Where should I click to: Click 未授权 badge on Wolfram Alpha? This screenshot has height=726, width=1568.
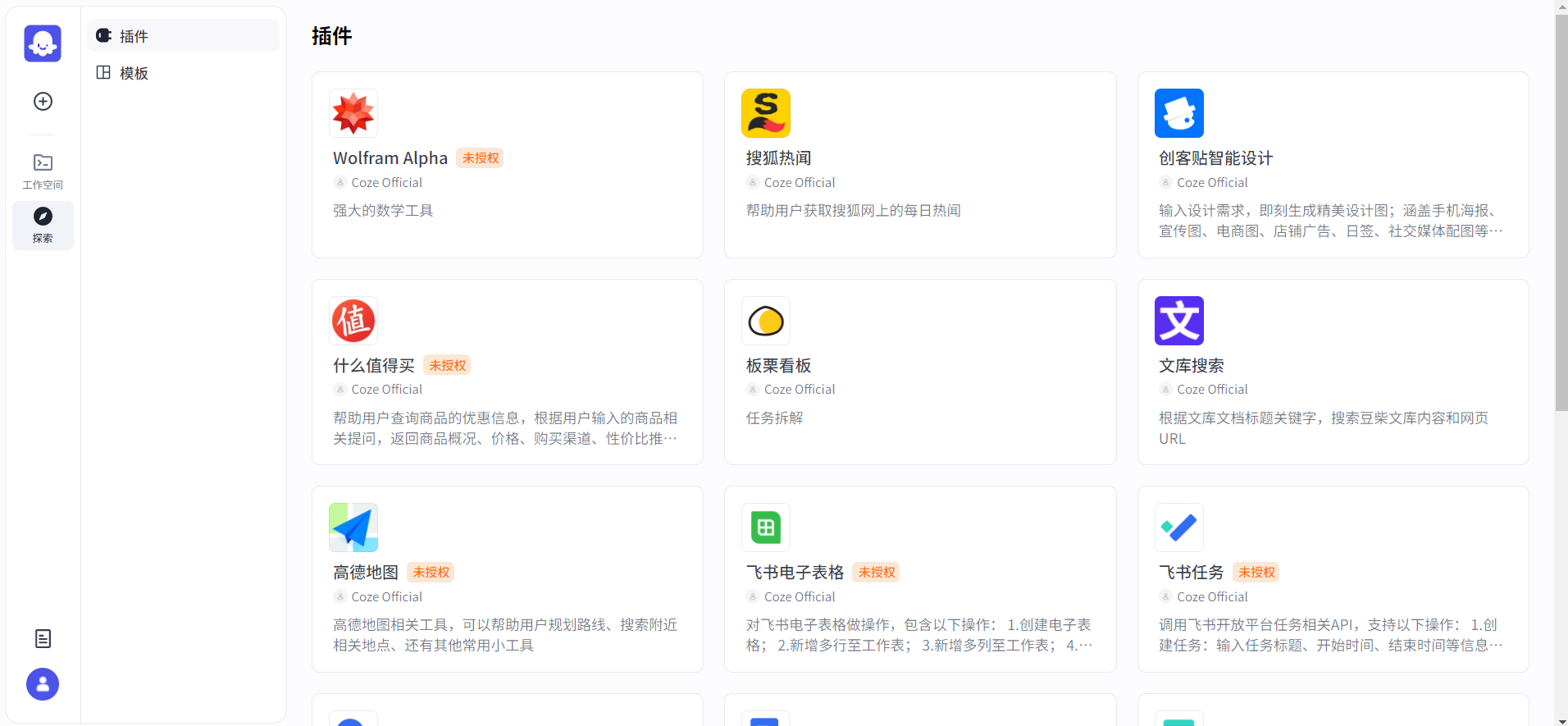[481, 158]
